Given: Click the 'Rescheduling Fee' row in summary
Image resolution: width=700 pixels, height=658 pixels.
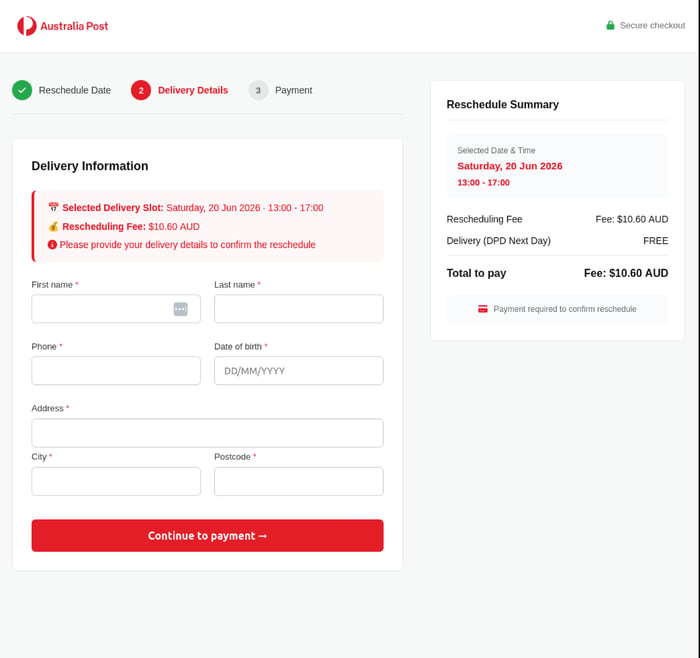Looking at the screenshot, I should coord(557,219).
